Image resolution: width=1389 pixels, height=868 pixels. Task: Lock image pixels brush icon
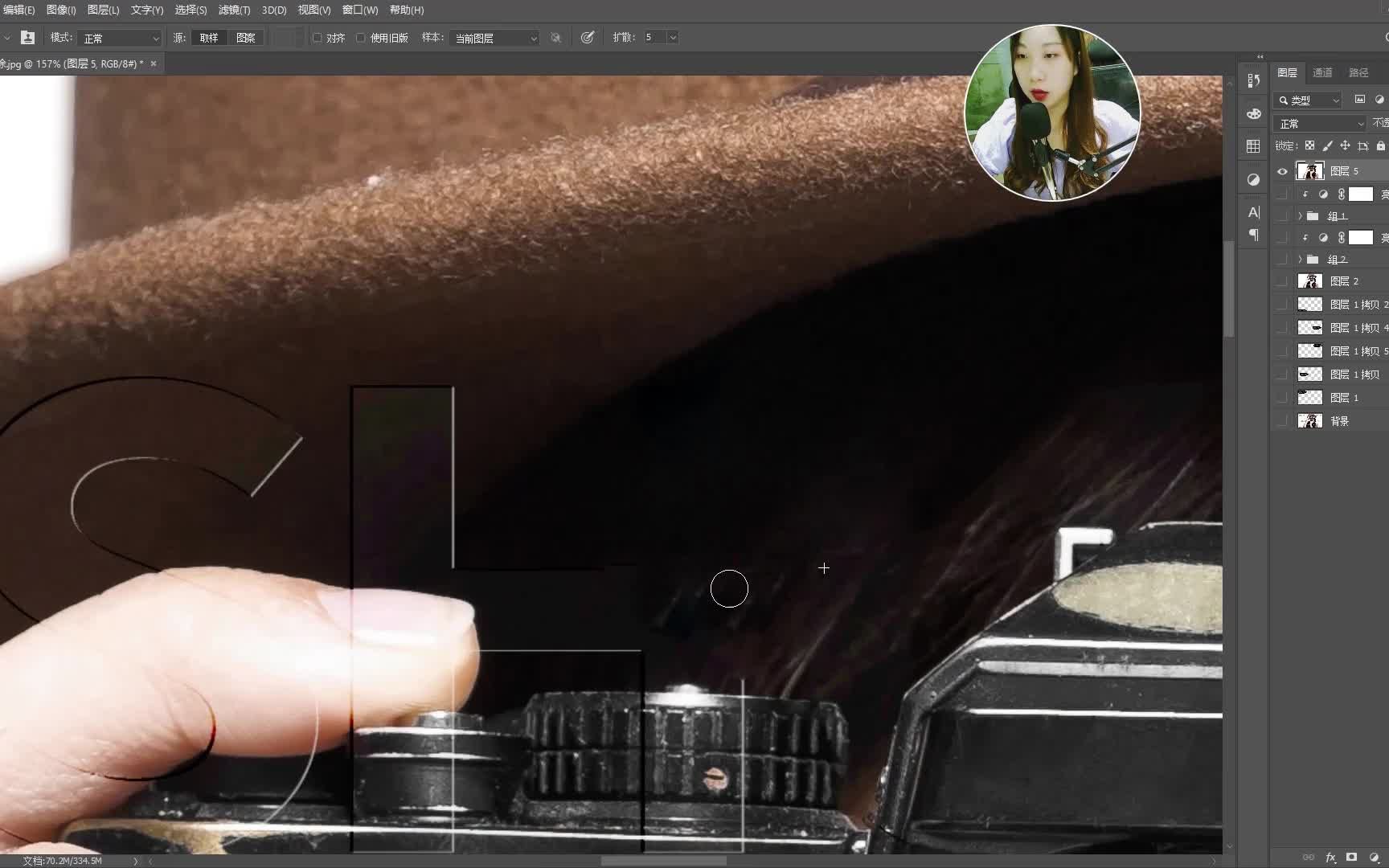coord(1327,145)
